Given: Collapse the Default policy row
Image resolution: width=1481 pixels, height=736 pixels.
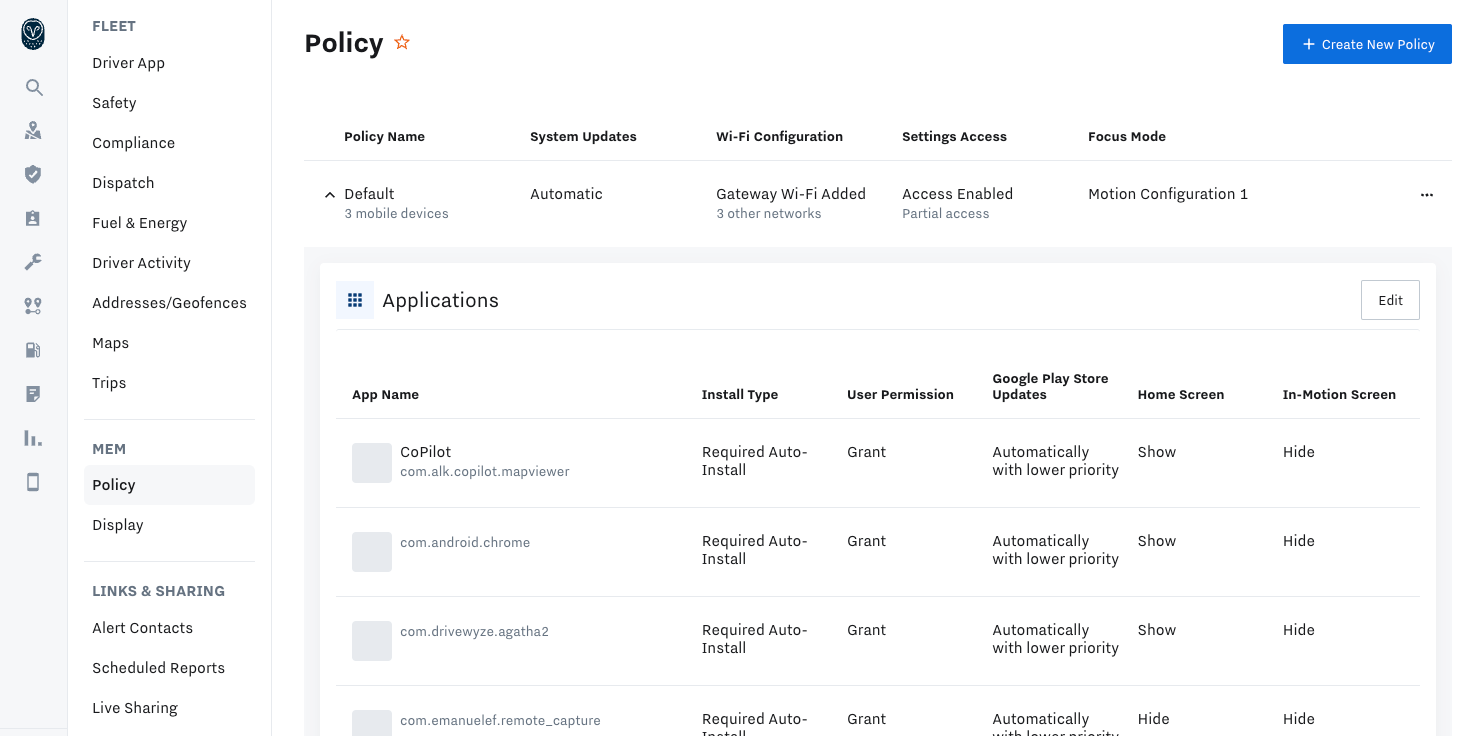Looking at the screenshot, I should (329, 195).
